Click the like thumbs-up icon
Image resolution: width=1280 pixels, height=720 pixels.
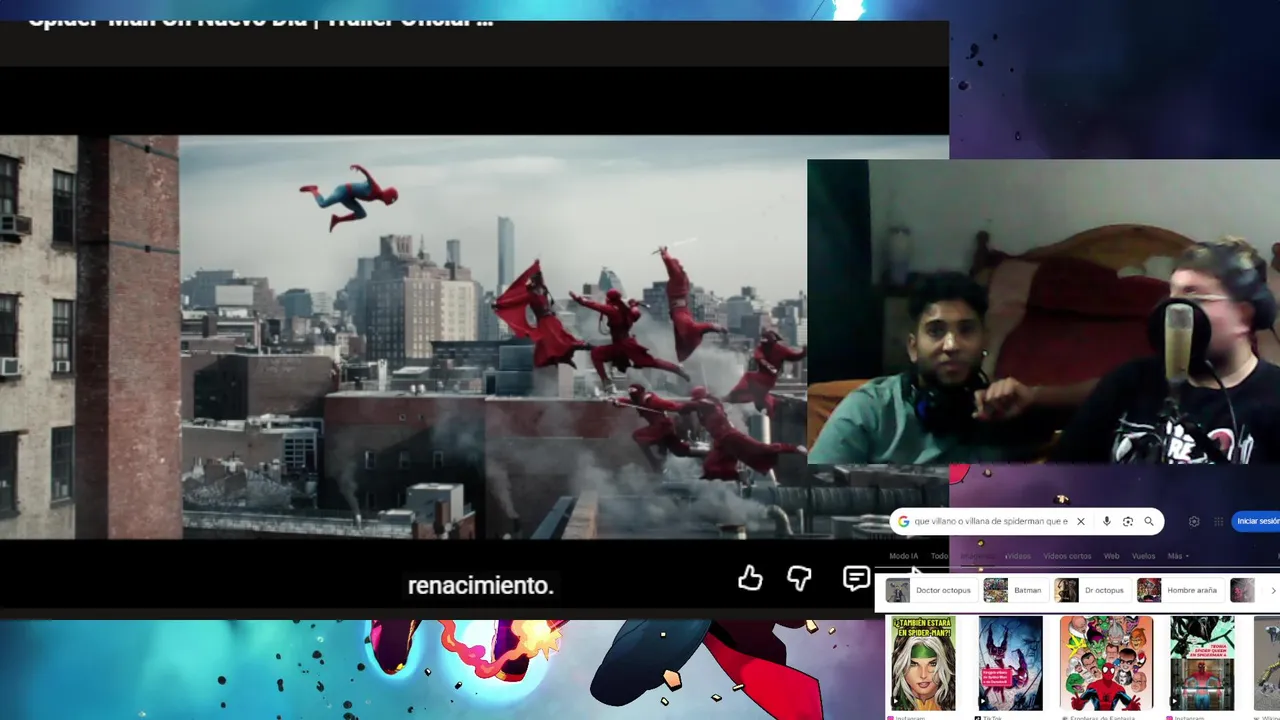[750, 578]
